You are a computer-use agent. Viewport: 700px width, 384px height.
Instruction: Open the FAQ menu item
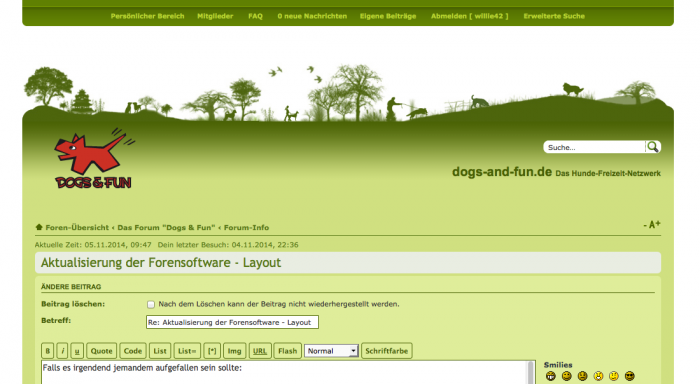pos(255,16)
